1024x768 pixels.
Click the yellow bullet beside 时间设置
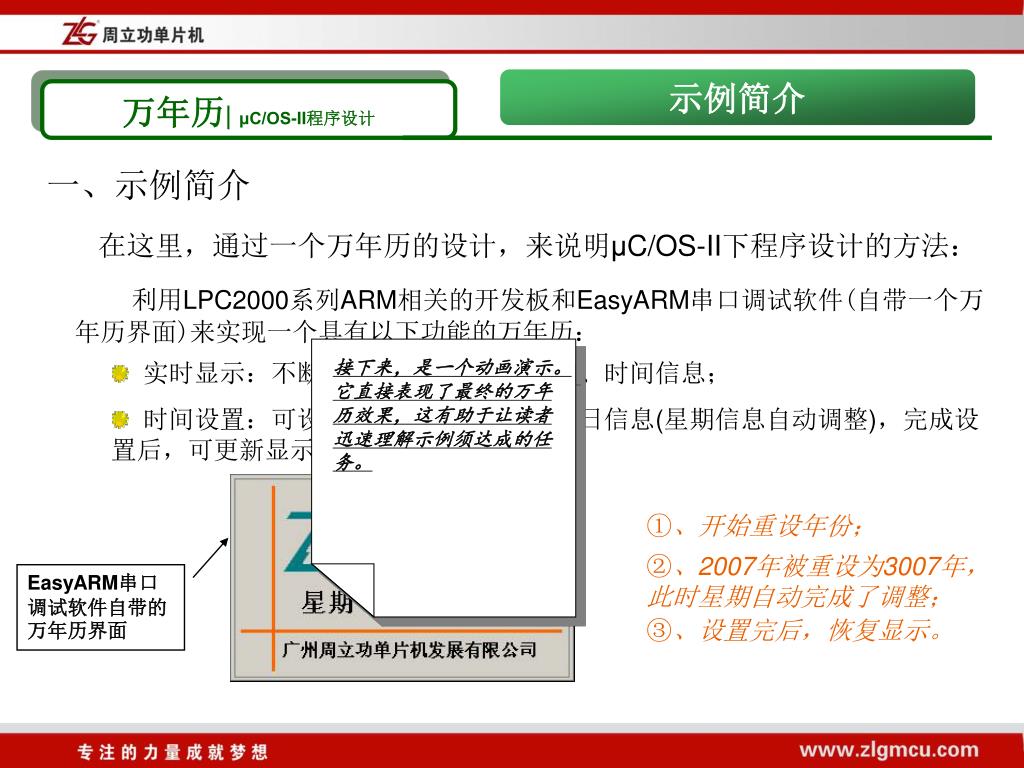point(120,419)
